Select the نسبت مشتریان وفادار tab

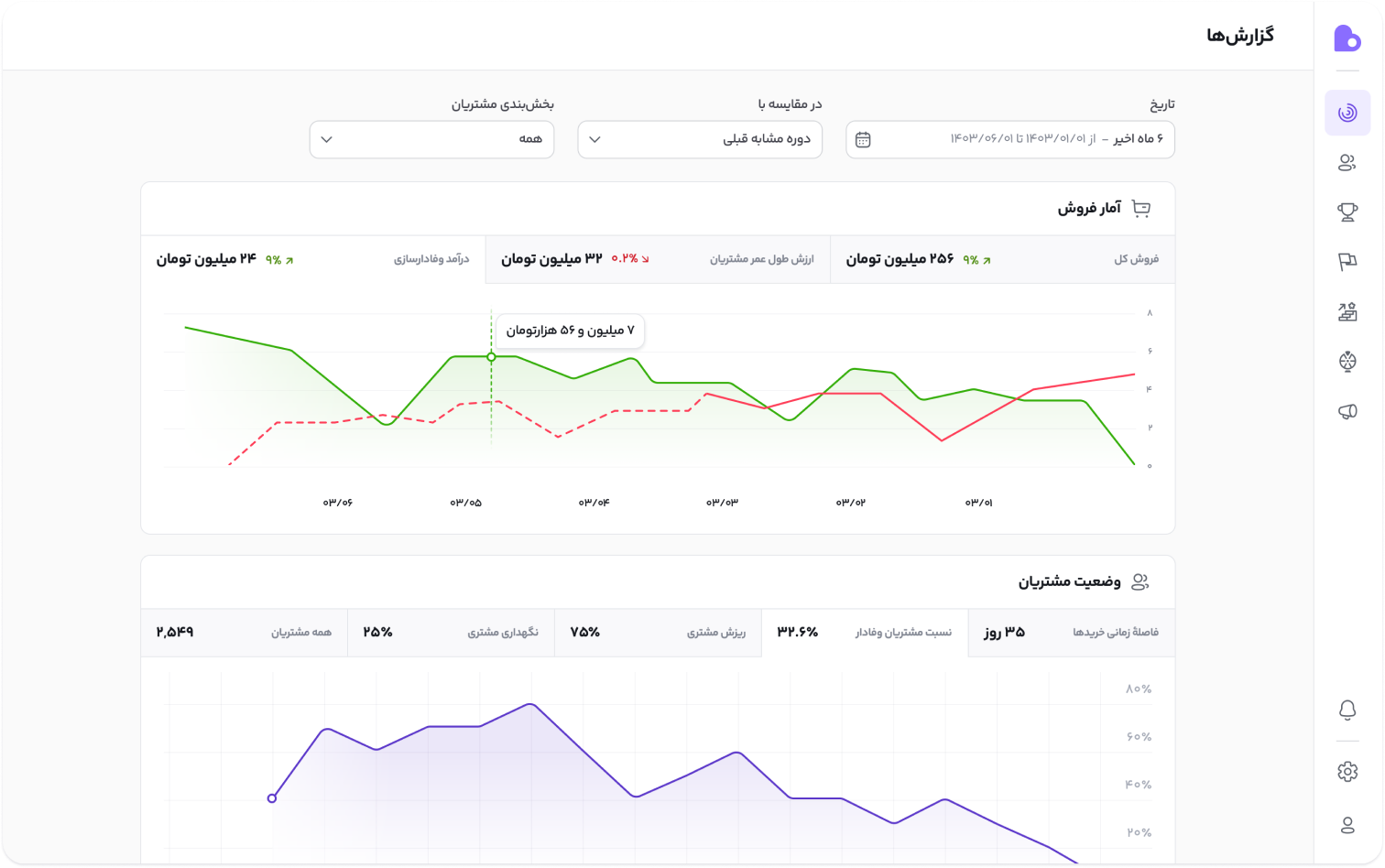click(x=865, y=633)
